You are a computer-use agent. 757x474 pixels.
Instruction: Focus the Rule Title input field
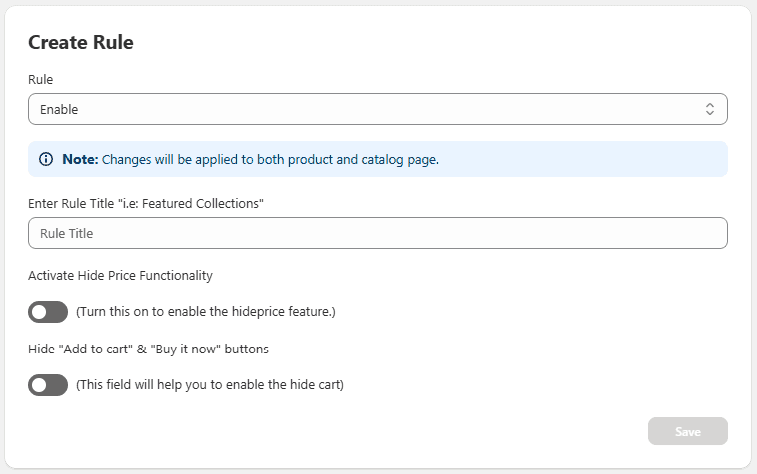tap(378, 233)
